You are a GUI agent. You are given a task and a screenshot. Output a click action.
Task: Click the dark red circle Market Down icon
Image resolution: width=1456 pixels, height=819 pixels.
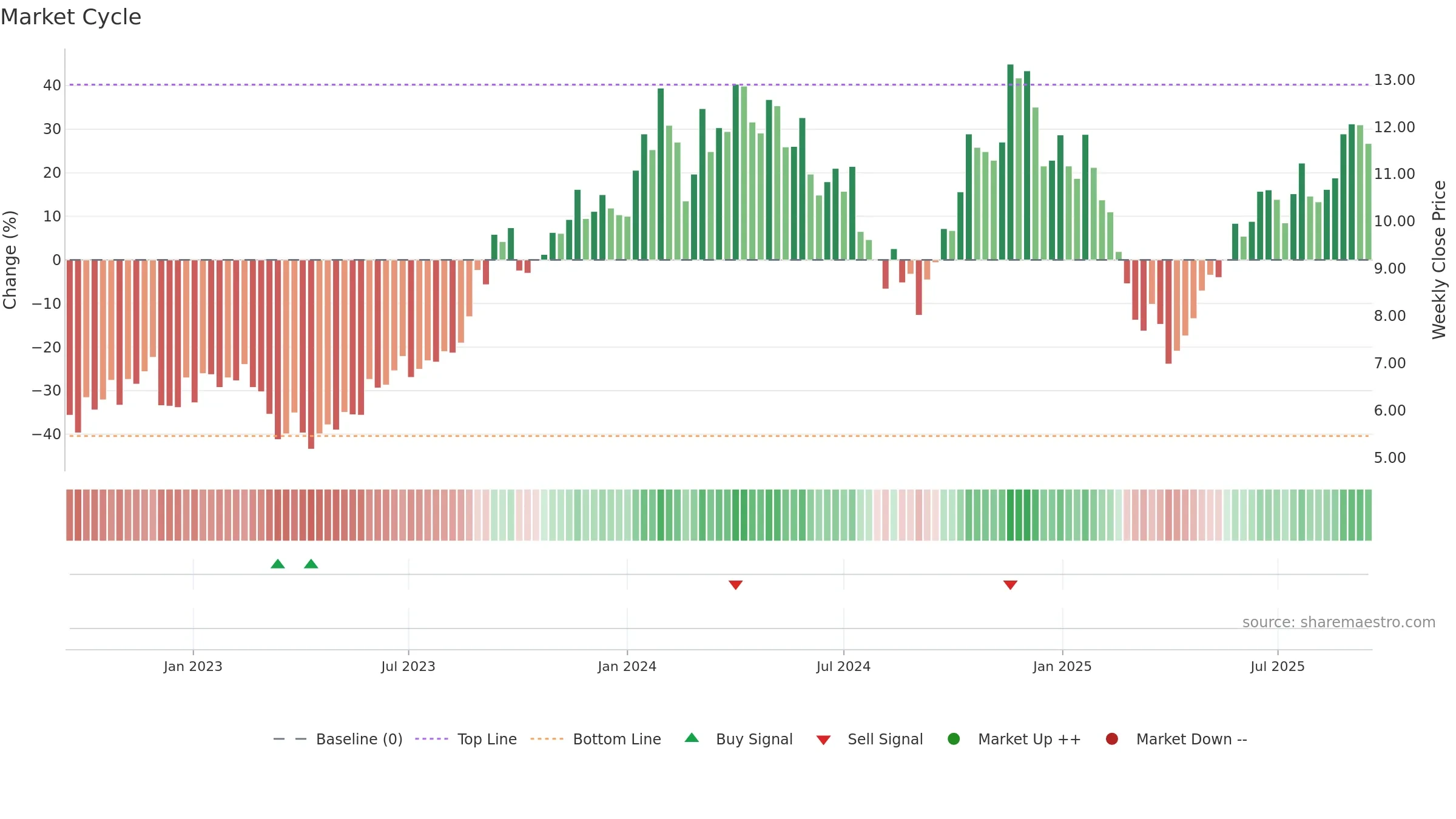pos(1112,739)
